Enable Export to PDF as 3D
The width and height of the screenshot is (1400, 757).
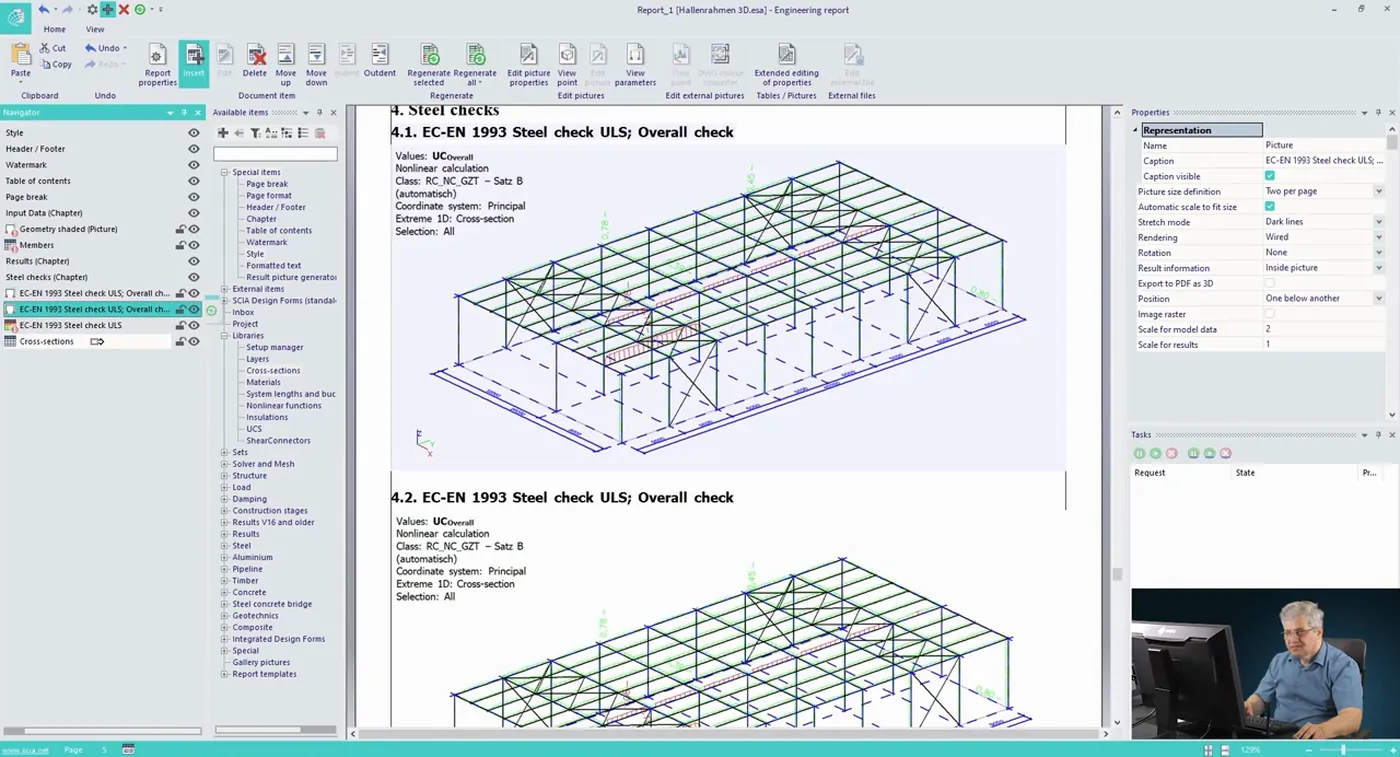pos(1270,283)
